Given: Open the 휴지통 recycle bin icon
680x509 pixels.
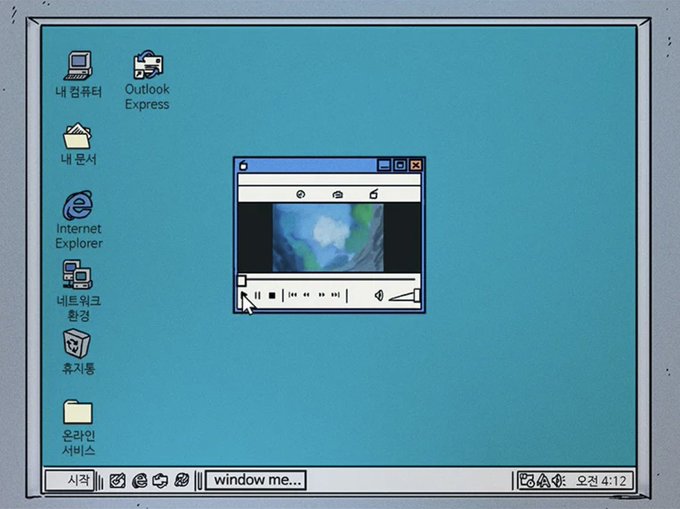Looking at the screenshot, I should (78, 352).
